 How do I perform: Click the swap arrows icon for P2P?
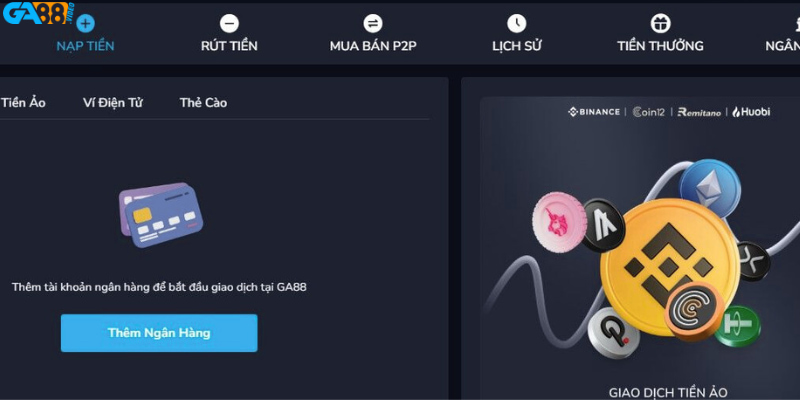point(373,23)
